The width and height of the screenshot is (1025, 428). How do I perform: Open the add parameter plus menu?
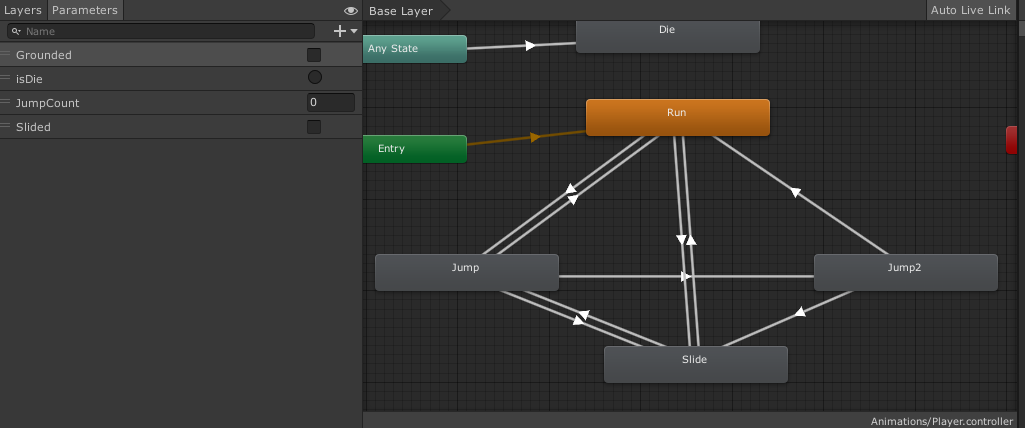(x=346, y=31)
